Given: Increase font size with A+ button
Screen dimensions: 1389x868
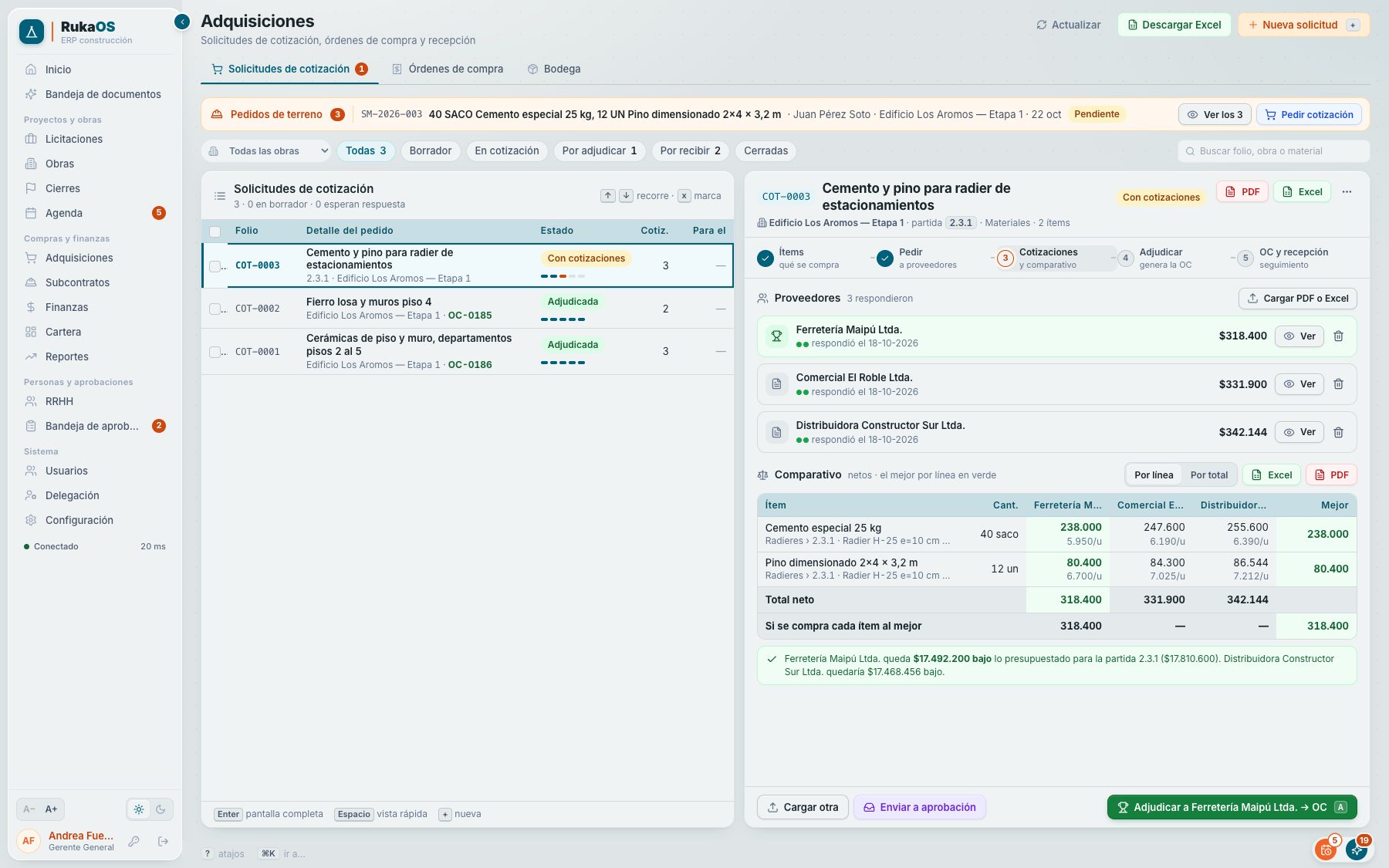Looking at the screenshot, I should click(x=51, y=809).
